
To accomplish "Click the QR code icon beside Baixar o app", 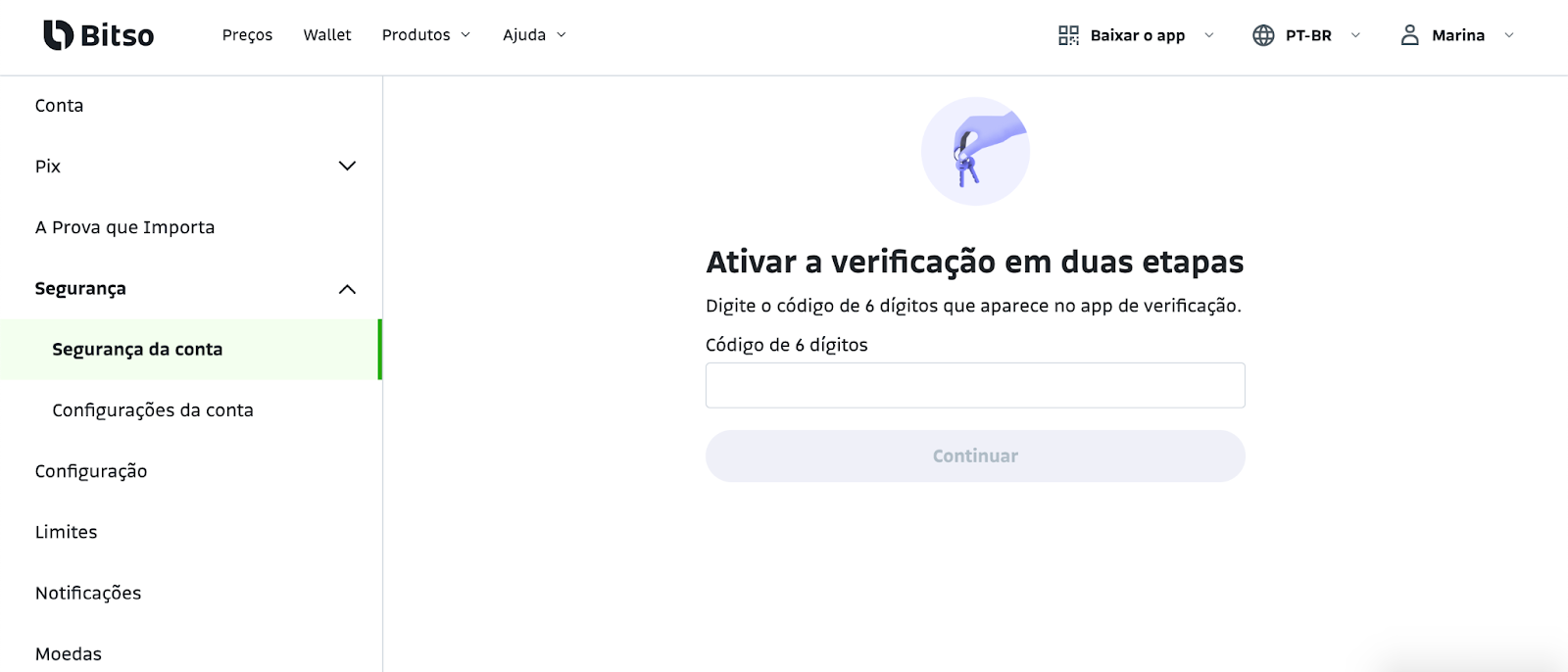I will (1068, 35).
